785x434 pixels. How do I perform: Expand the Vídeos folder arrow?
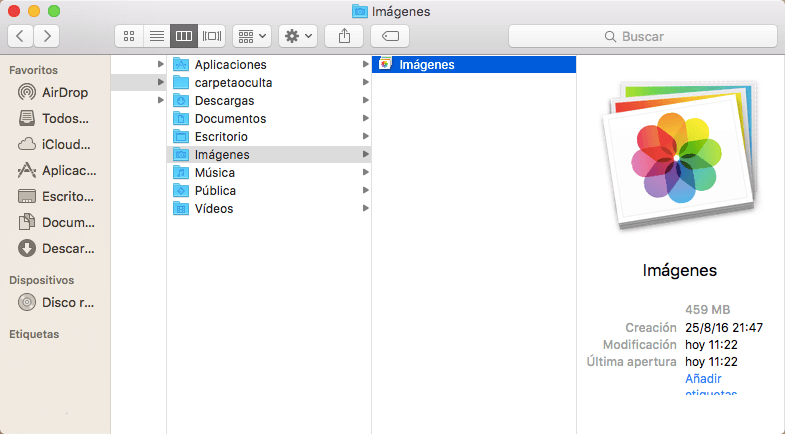[x=365, y=208]
